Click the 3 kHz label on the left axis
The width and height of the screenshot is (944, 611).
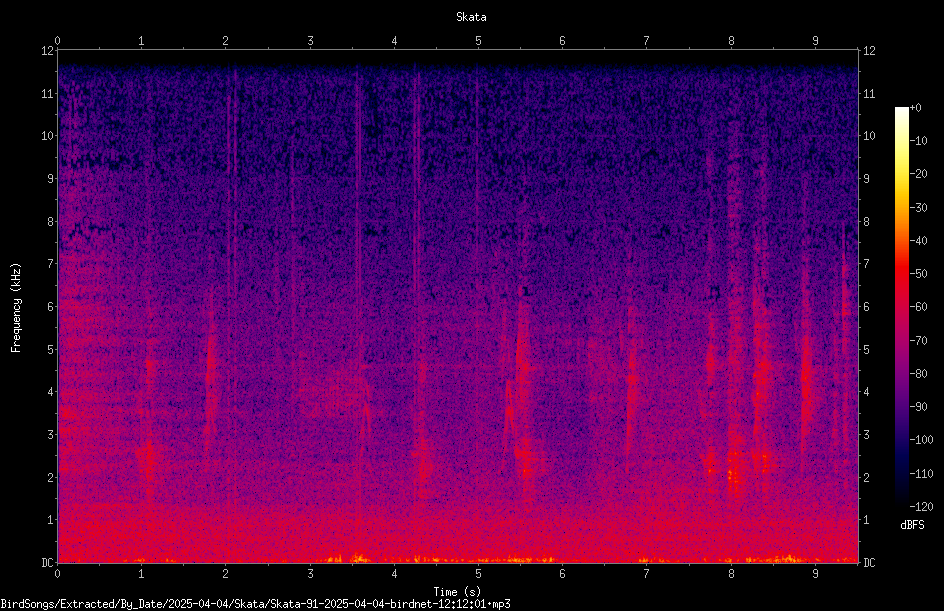[x=51, y=434]
